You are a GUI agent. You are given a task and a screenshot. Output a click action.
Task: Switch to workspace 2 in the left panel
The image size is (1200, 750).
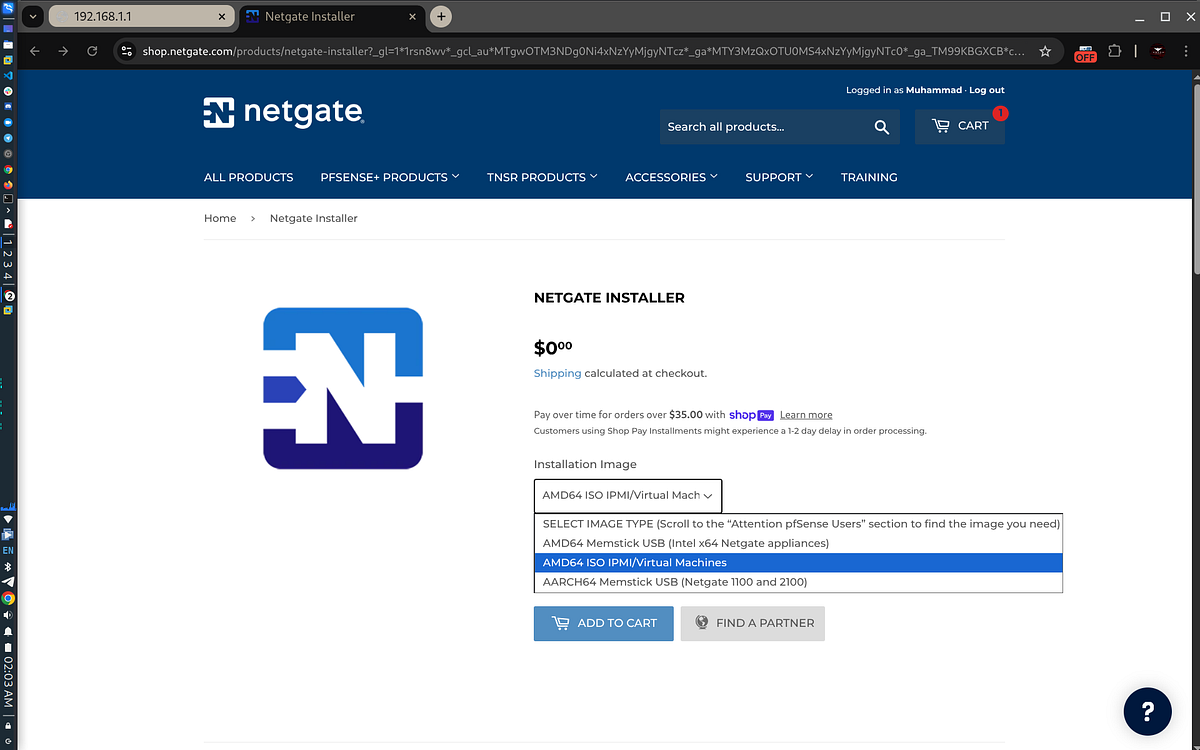[8, 254]
